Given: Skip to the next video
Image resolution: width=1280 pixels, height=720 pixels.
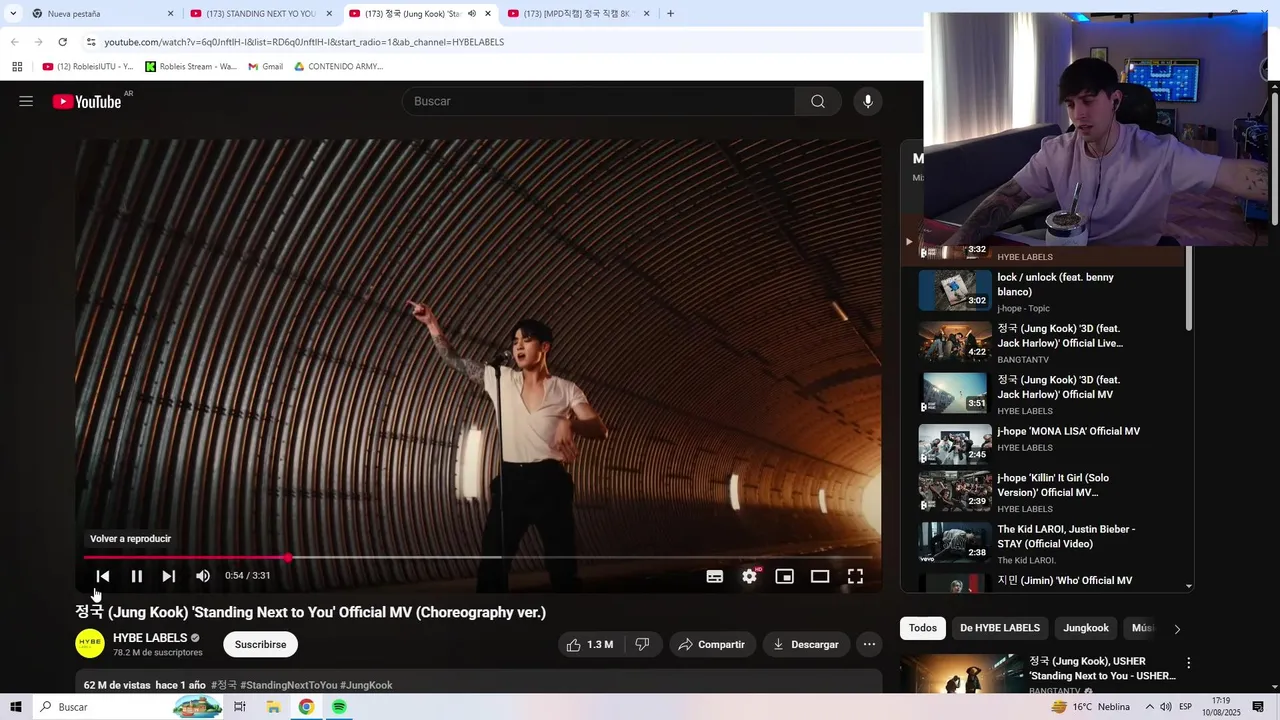Looking at the screenshot, I should pos(169,576).
